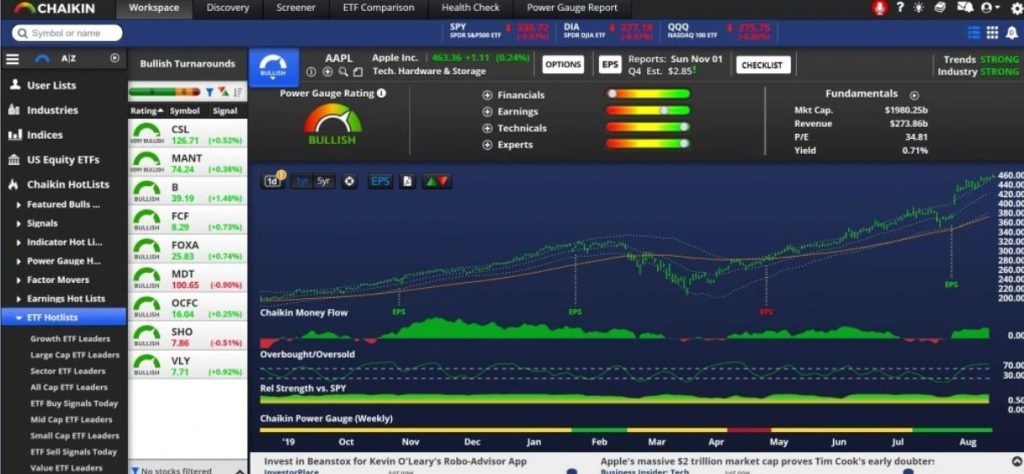1024x474 pixels.
Task: Click the chart settings circle icon
Action: (349, 181)
